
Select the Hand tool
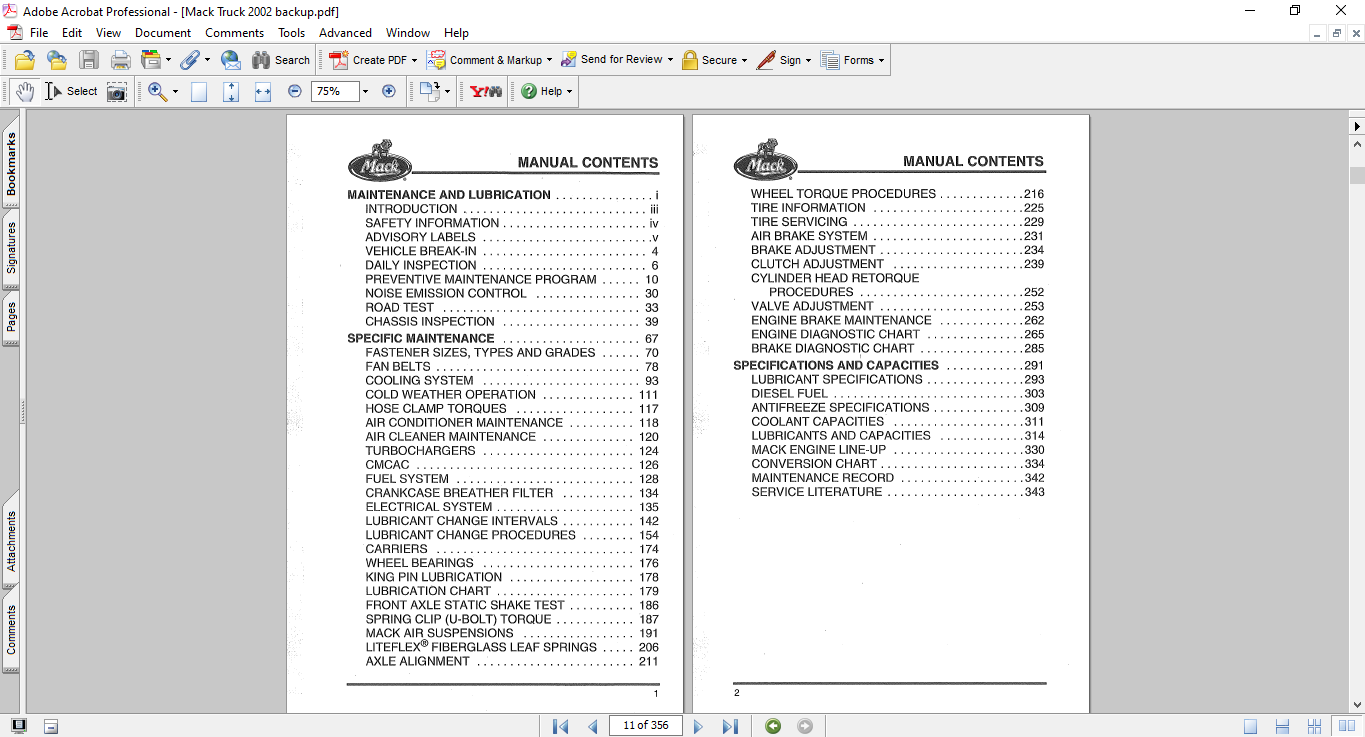coord(24,91)
